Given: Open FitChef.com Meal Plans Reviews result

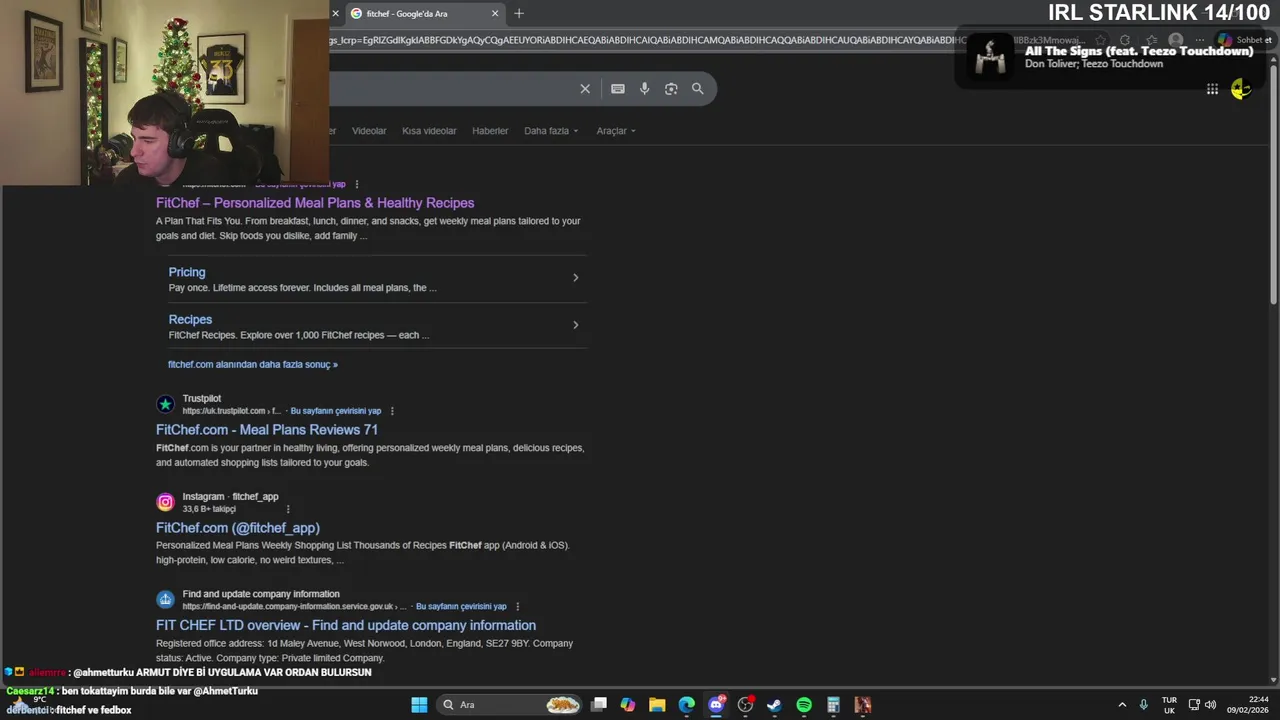Looking at the screenshot, I should click(x=267, y=430).
